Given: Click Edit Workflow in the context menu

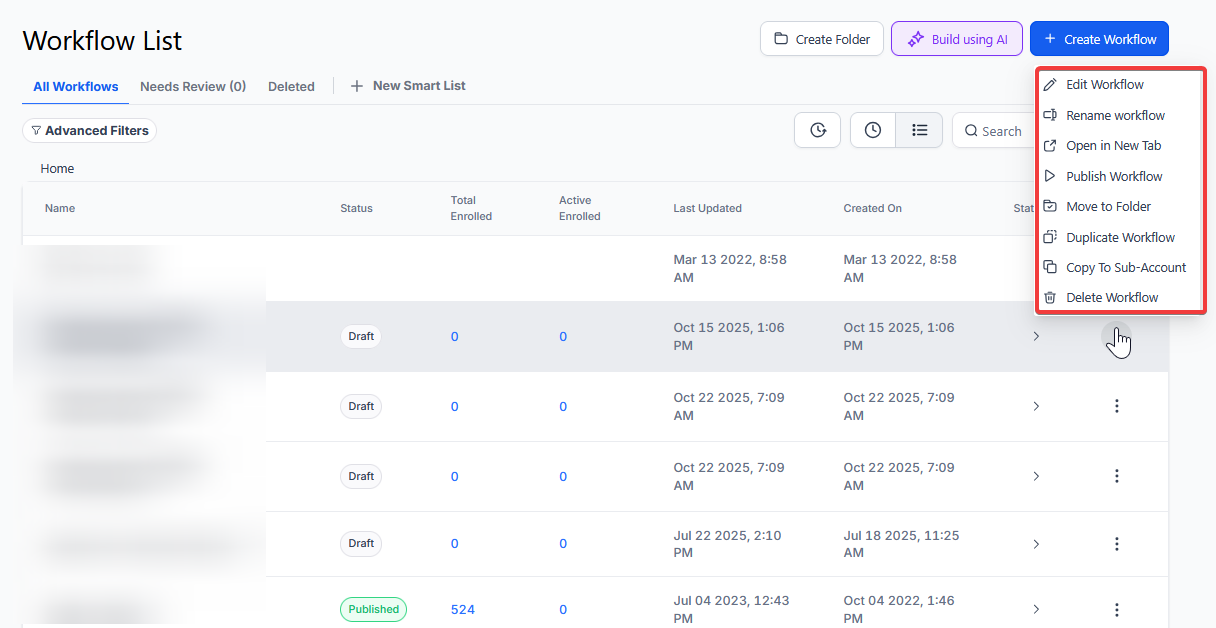Looking at the screenshot, I should (1104, 85).
